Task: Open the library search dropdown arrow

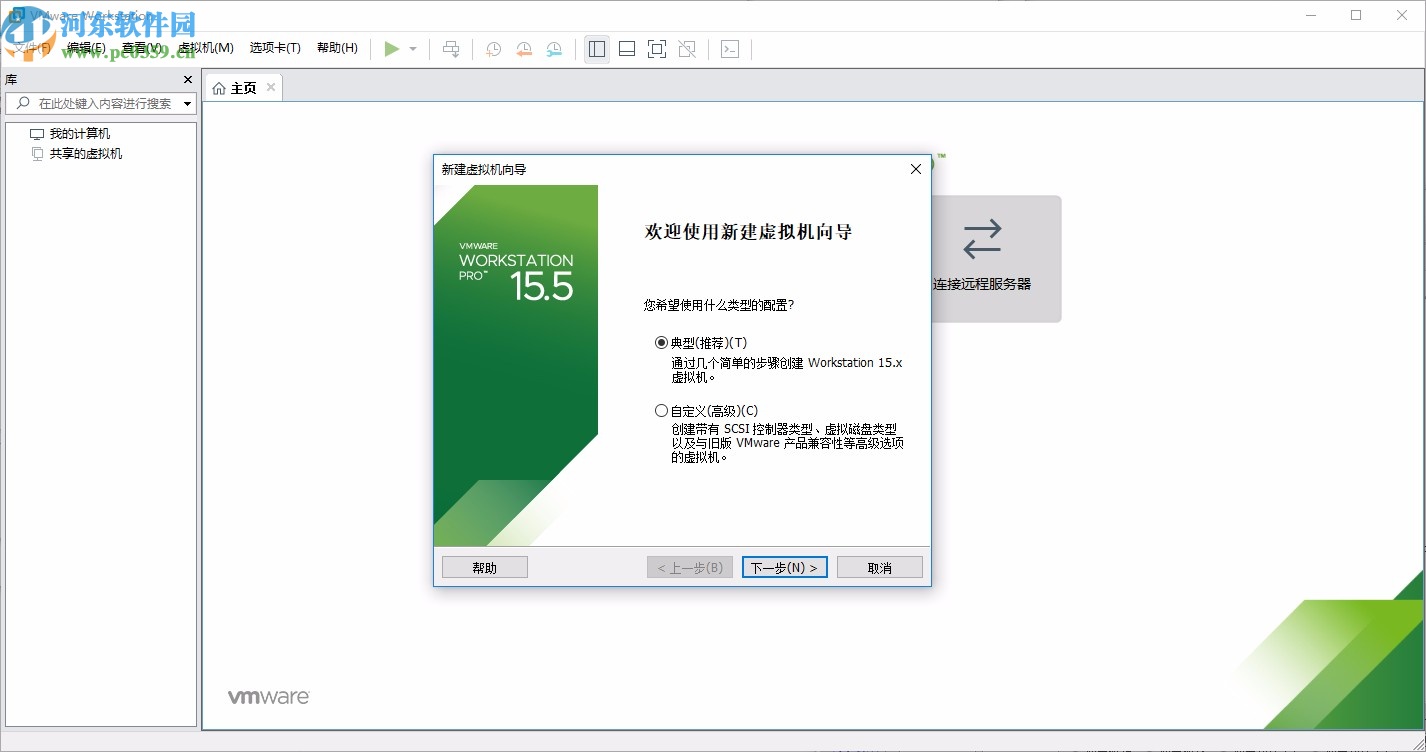Action: pos(186,102)
